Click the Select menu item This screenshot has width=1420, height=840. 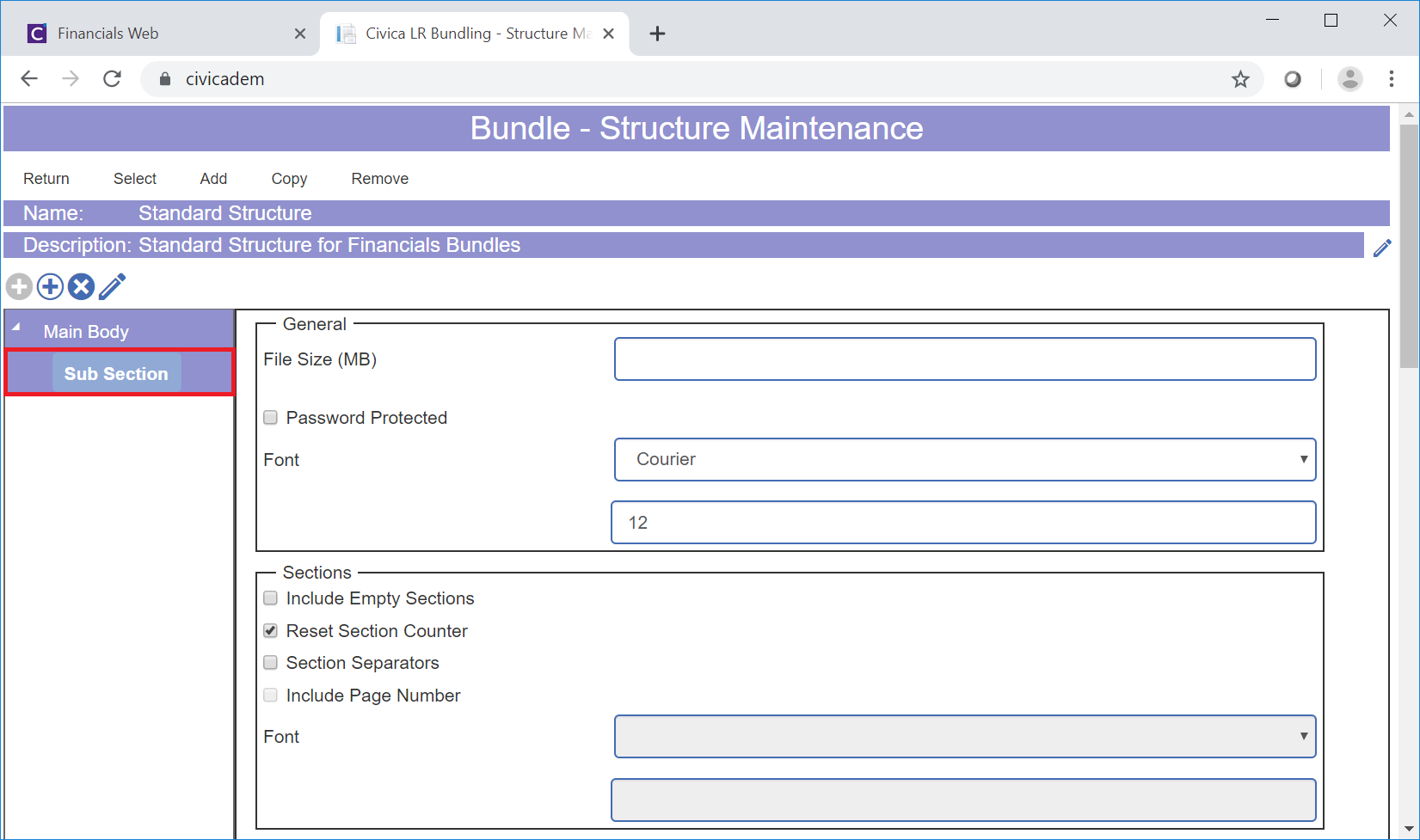click(135, 179)
